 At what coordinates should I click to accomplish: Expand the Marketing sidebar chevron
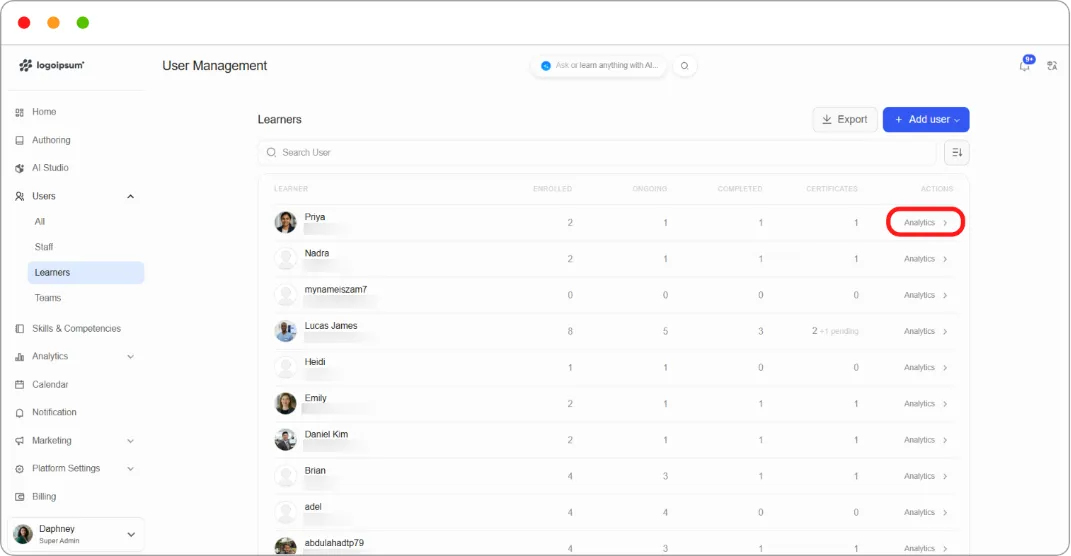coord(130,441)
